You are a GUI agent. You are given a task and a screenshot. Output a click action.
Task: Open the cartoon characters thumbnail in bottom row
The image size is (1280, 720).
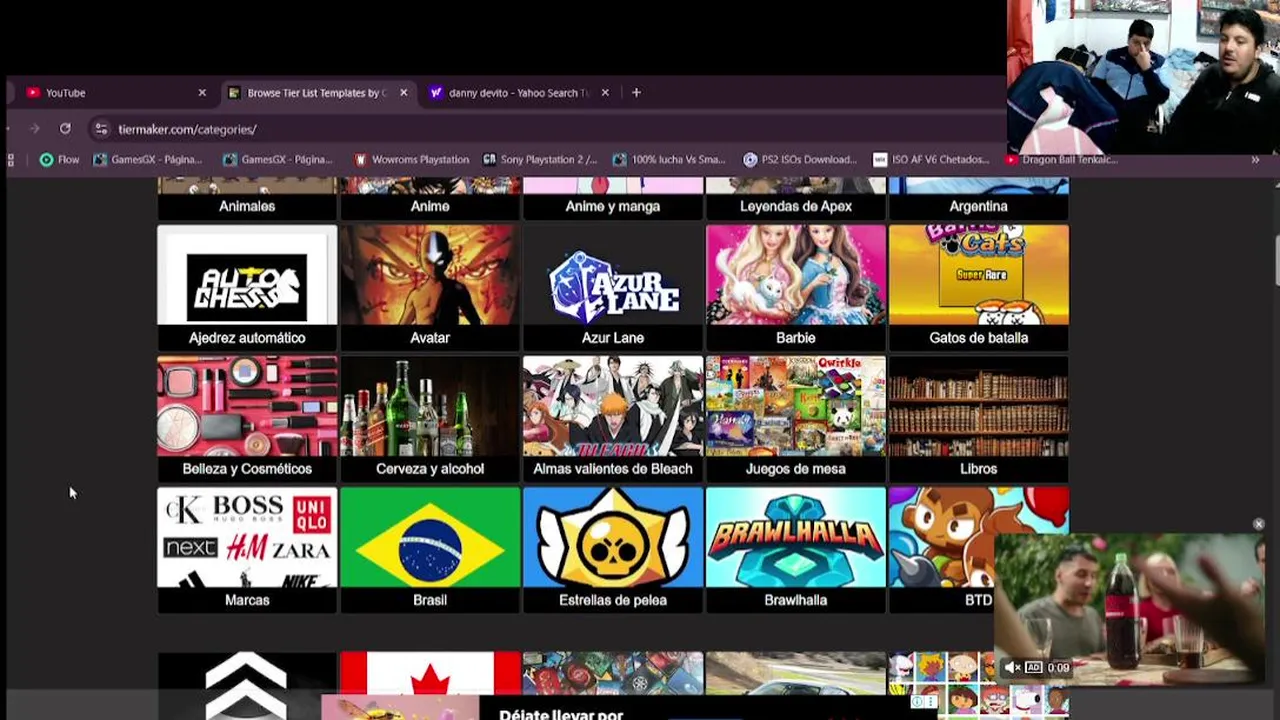pos(979,685)
